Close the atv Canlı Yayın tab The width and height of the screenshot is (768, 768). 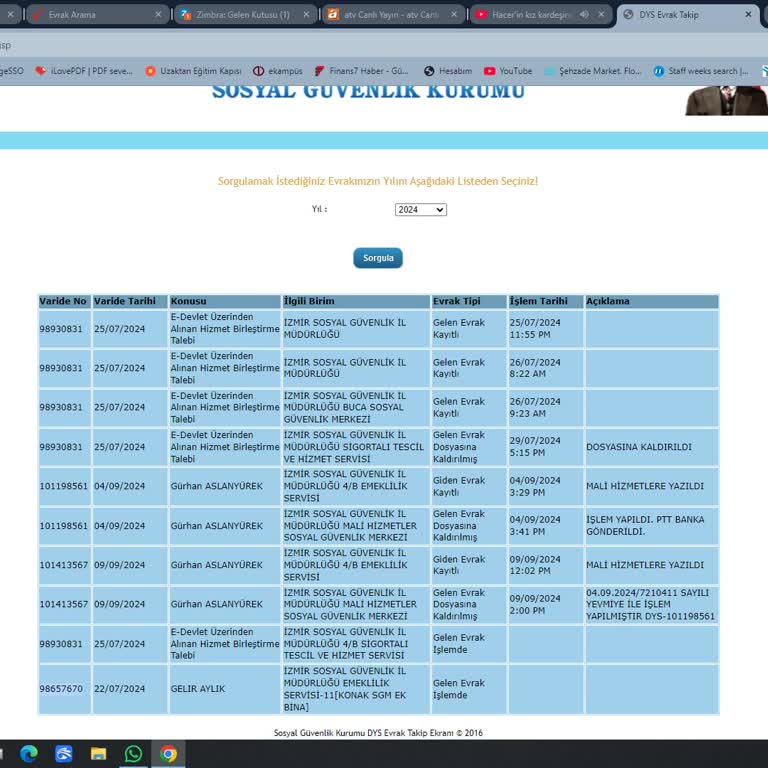tap(454, 15)
